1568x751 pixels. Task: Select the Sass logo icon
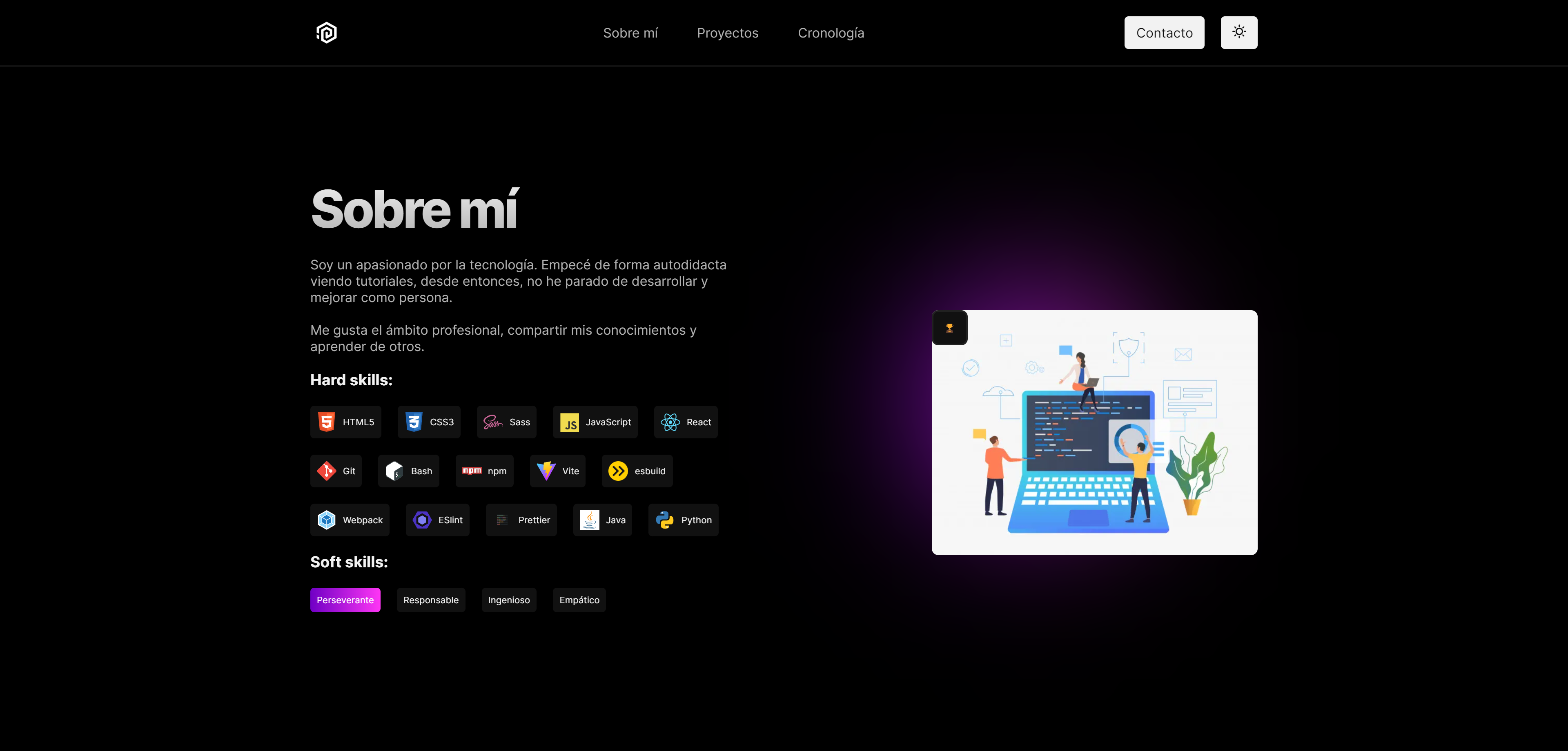pos(492,422)
